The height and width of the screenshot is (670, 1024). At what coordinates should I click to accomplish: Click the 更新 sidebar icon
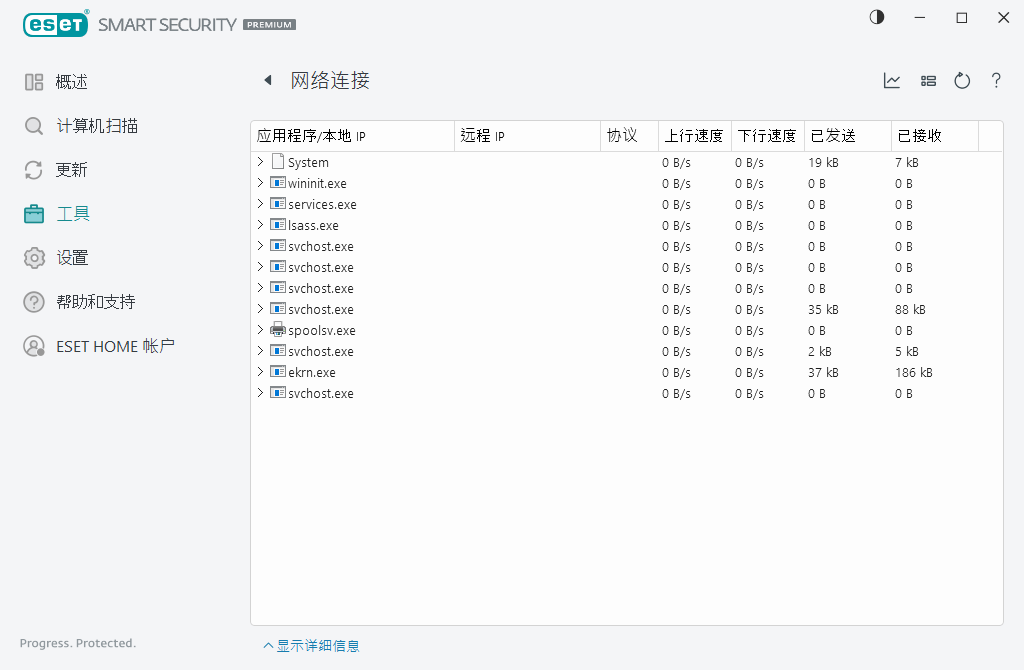tap(33, 169)
